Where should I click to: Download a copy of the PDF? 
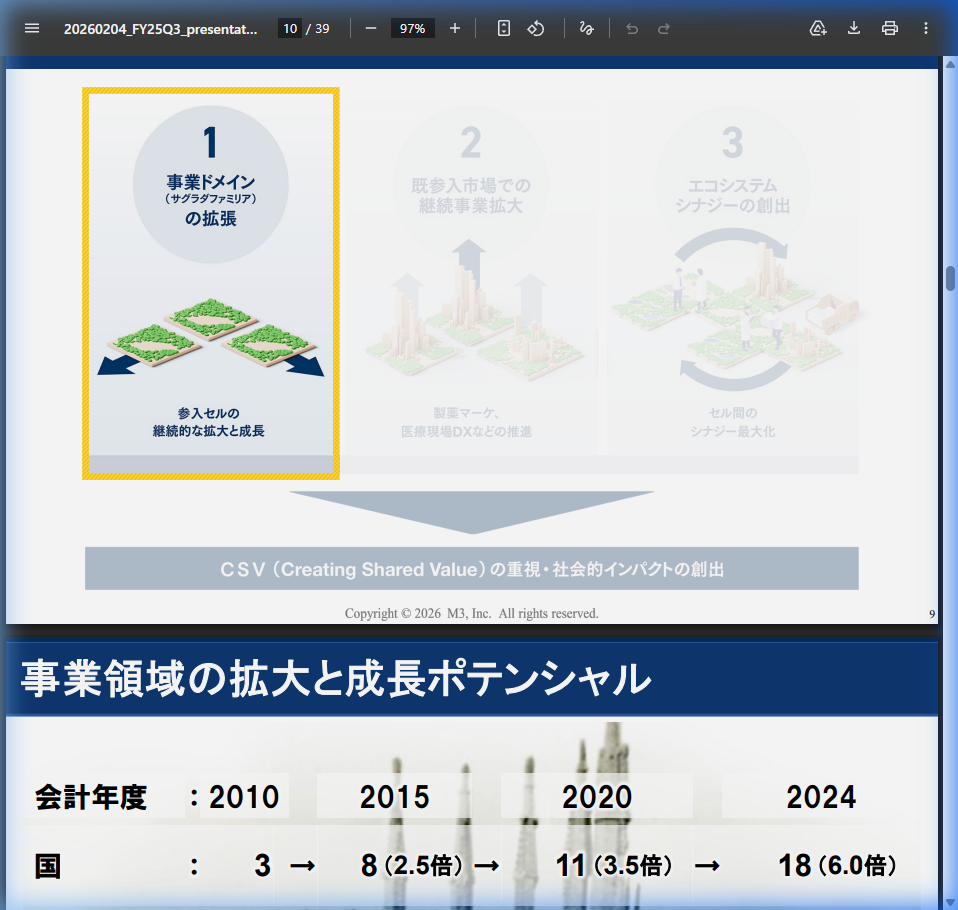853,28
